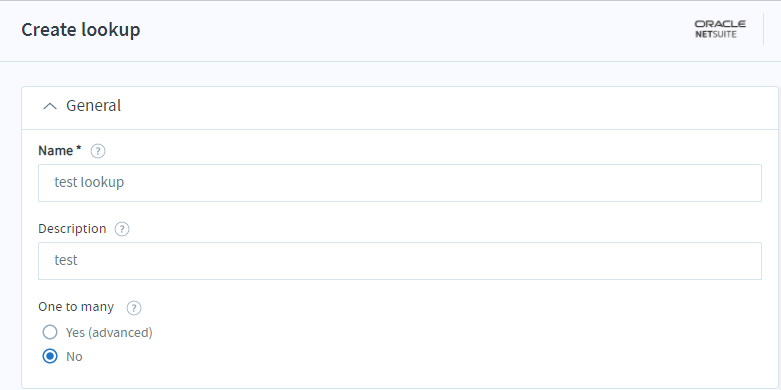This screenshot has height=390, width=781.
Task: Click the 'One to many' field label
Action: pyautogui.click(x=76, y=307)
